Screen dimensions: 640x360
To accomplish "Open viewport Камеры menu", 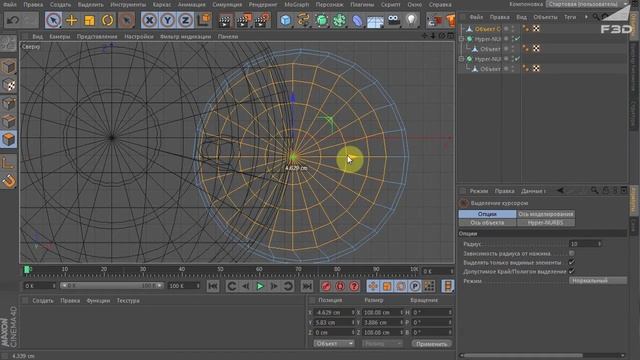I will (60, 36).
